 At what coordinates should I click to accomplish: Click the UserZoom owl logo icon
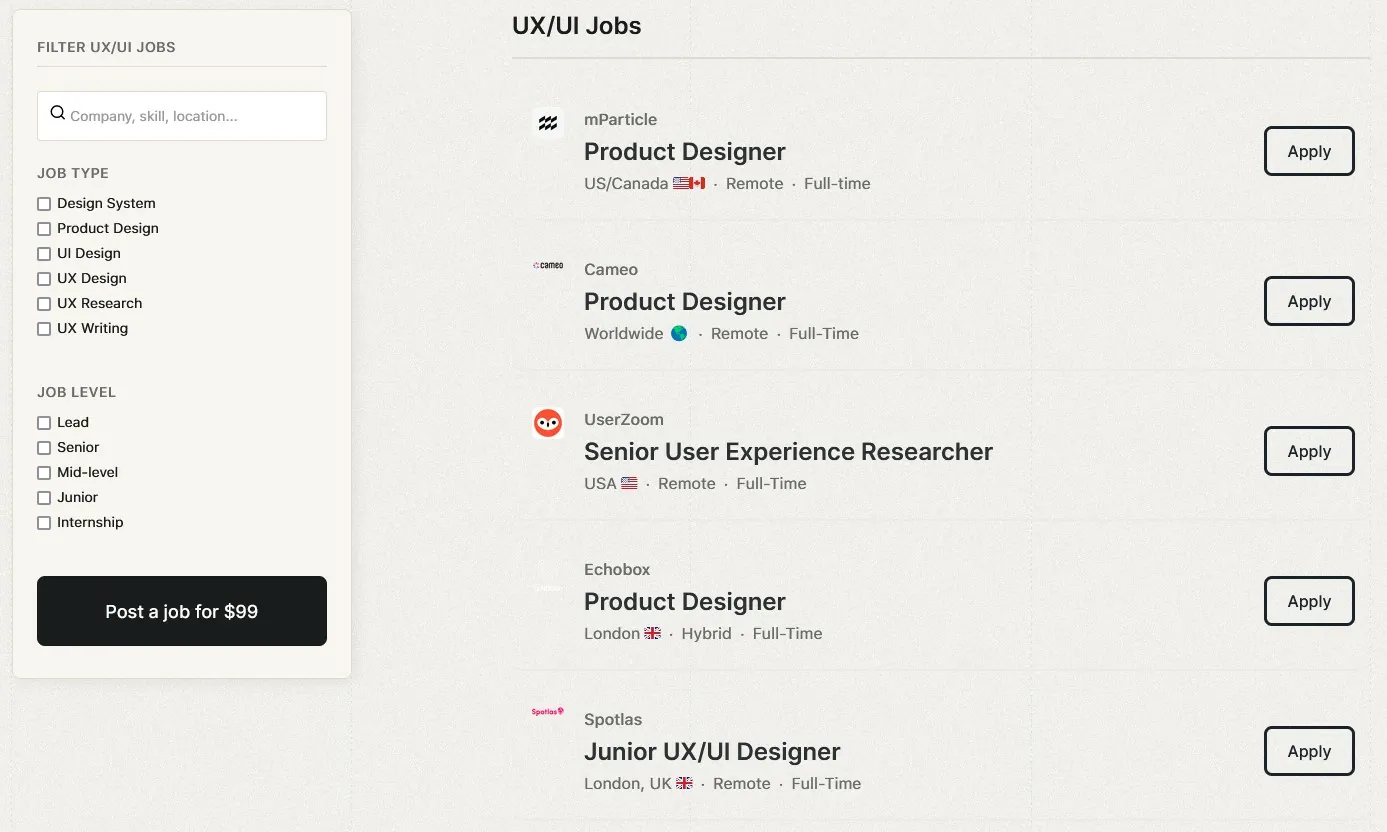[548, 423]
